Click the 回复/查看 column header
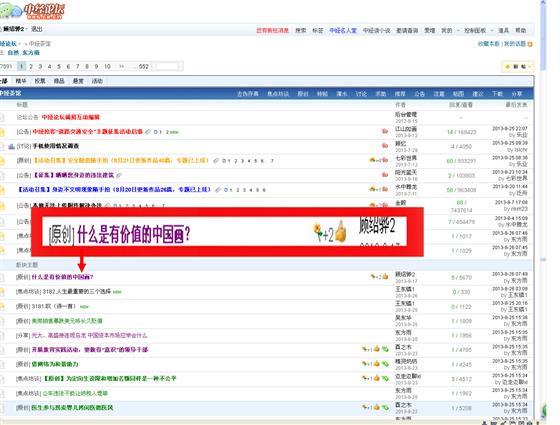Image resolution: width=560 pixels, height=425 pixels. point(461,105)
